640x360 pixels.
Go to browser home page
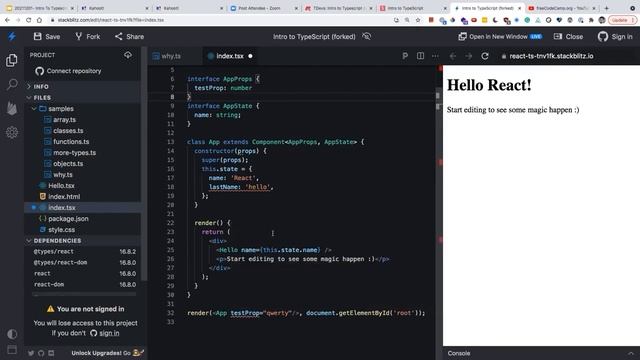(39, 20)
